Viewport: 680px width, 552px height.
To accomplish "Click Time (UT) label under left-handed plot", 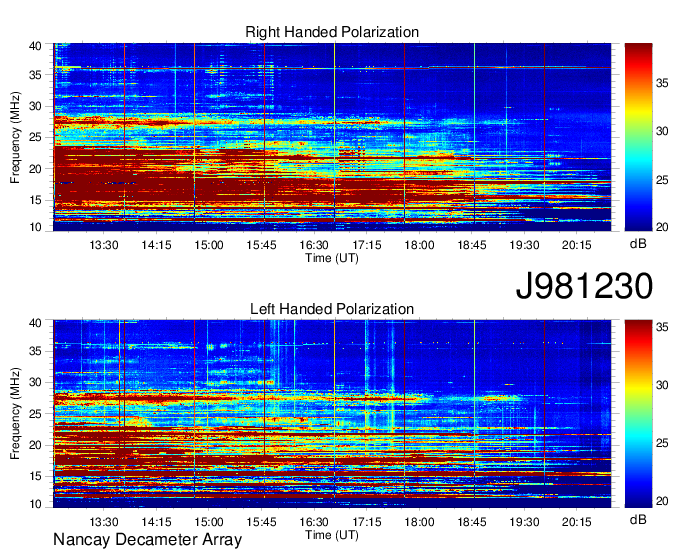I will [332, 535].
